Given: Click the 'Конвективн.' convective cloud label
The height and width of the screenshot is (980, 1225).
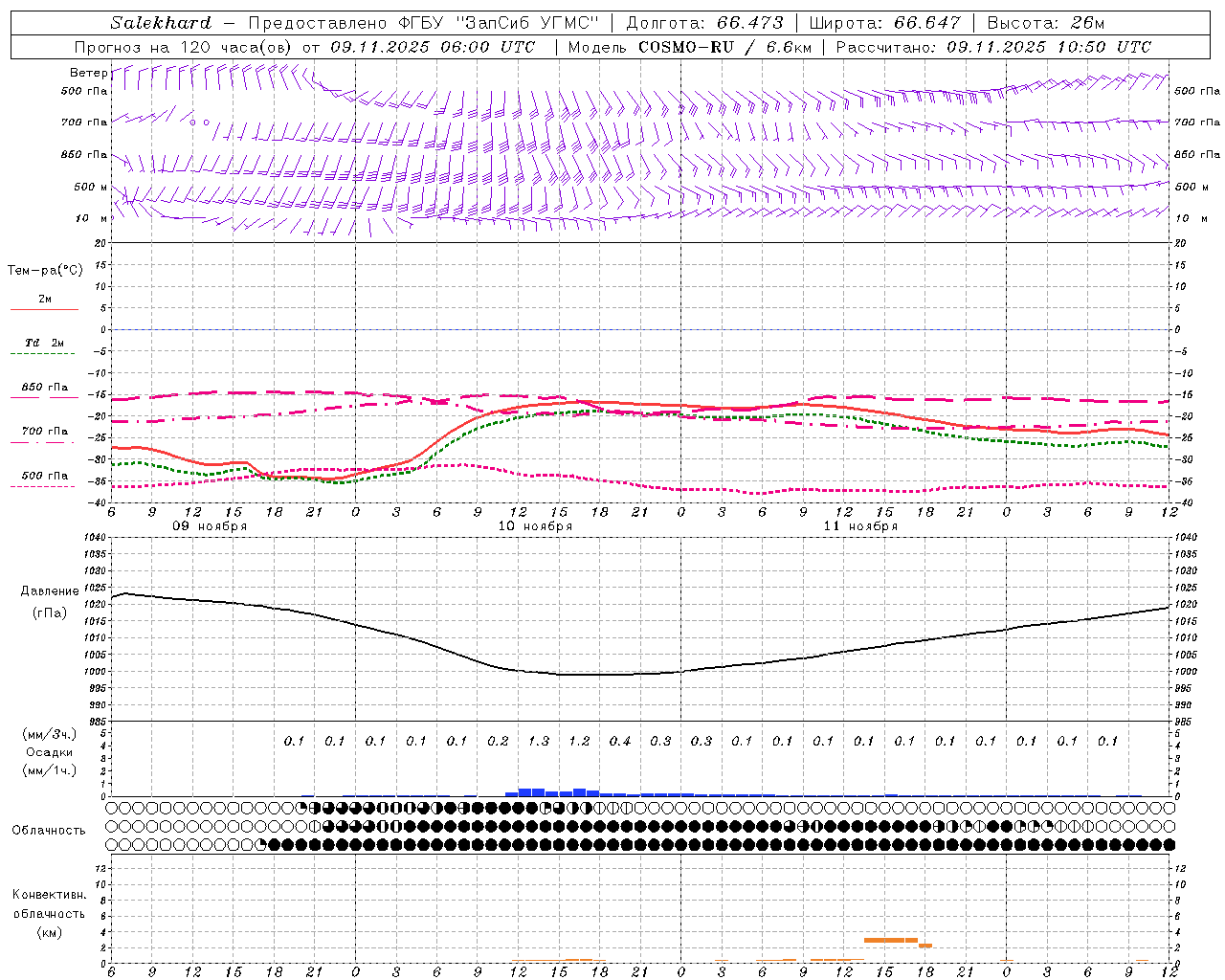Looking at the screenshot, I should pos(49,895).
